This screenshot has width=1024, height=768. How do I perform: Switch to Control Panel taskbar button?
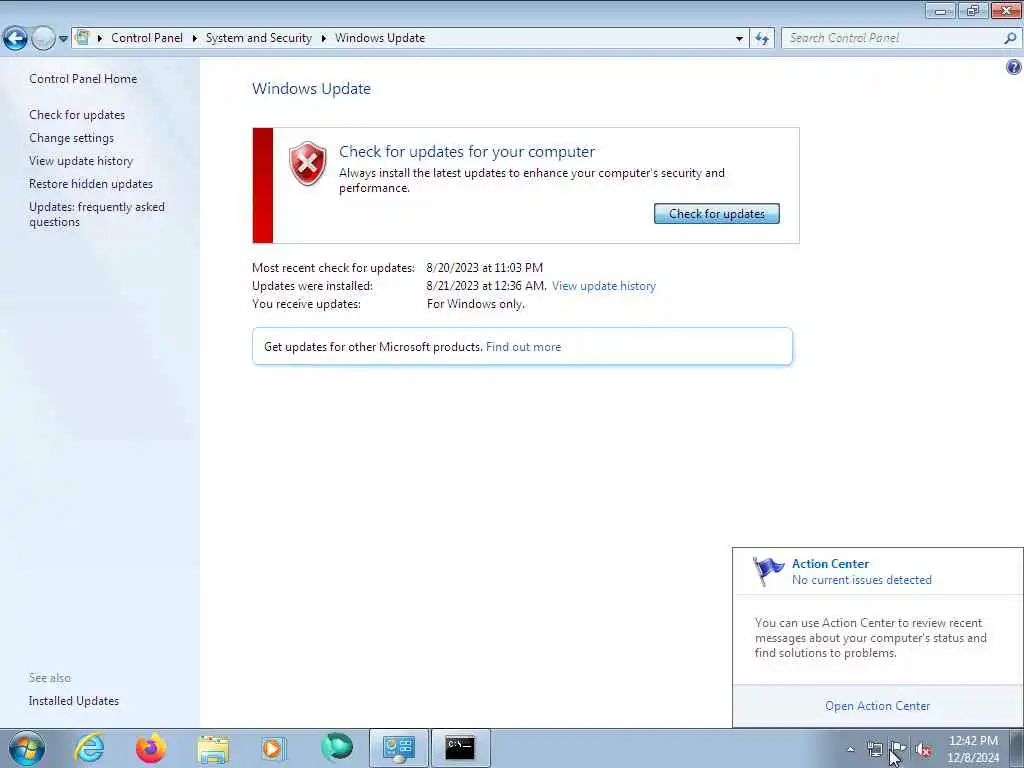399,748
